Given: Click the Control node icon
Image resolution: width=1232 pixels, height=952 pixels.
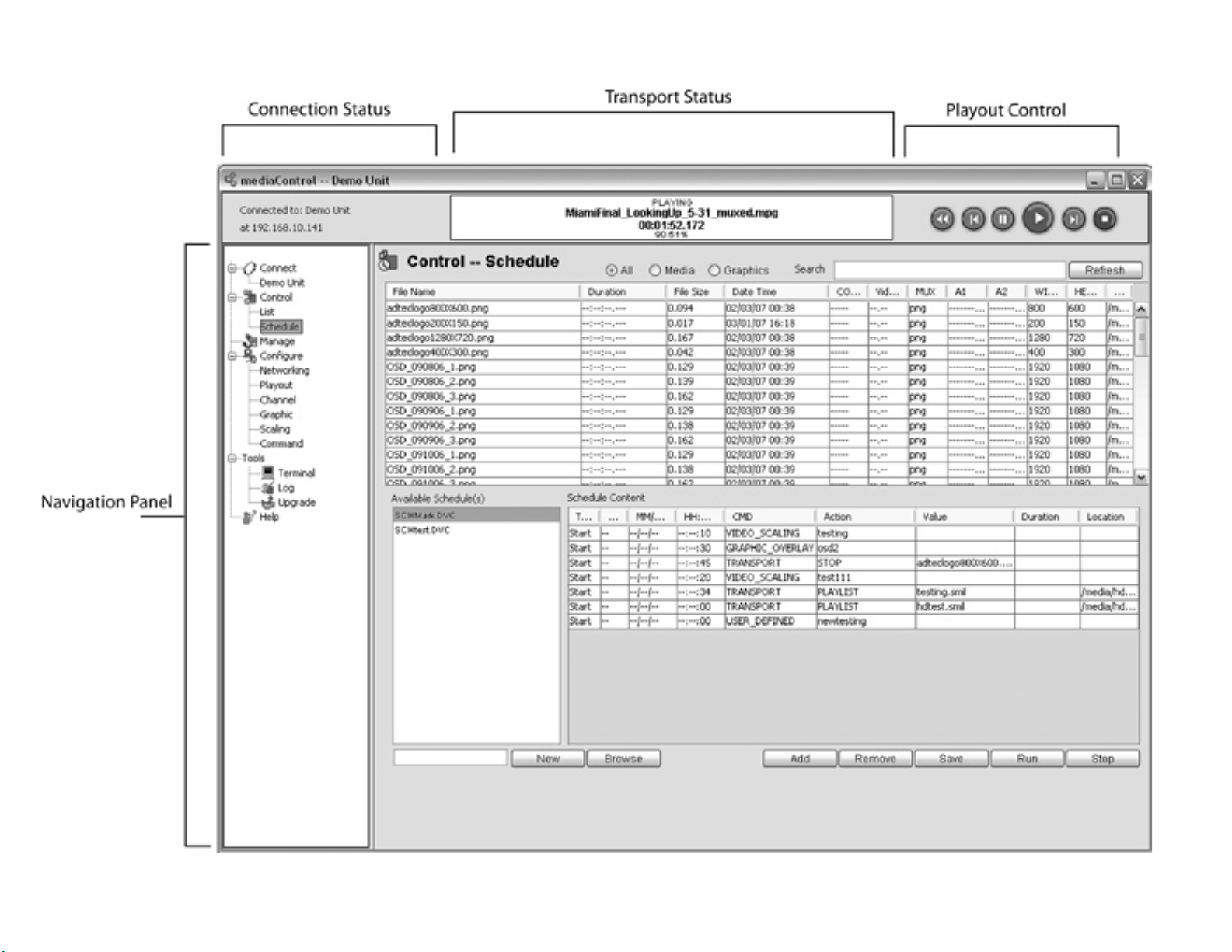Looking at the screenshot, I should click(250, 297).
